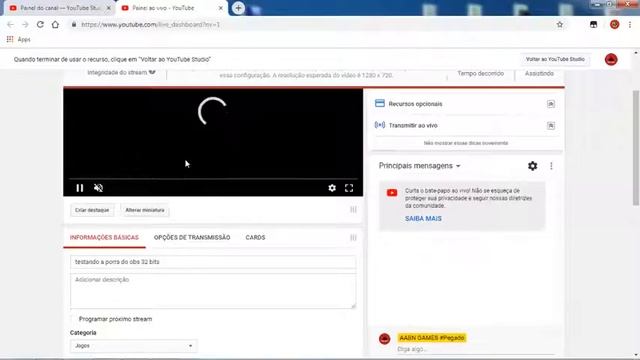Image resolution: width=640 pixels, height=360 pixels.
Task: Click the YouTube account avatar
Action: (611, 60)
